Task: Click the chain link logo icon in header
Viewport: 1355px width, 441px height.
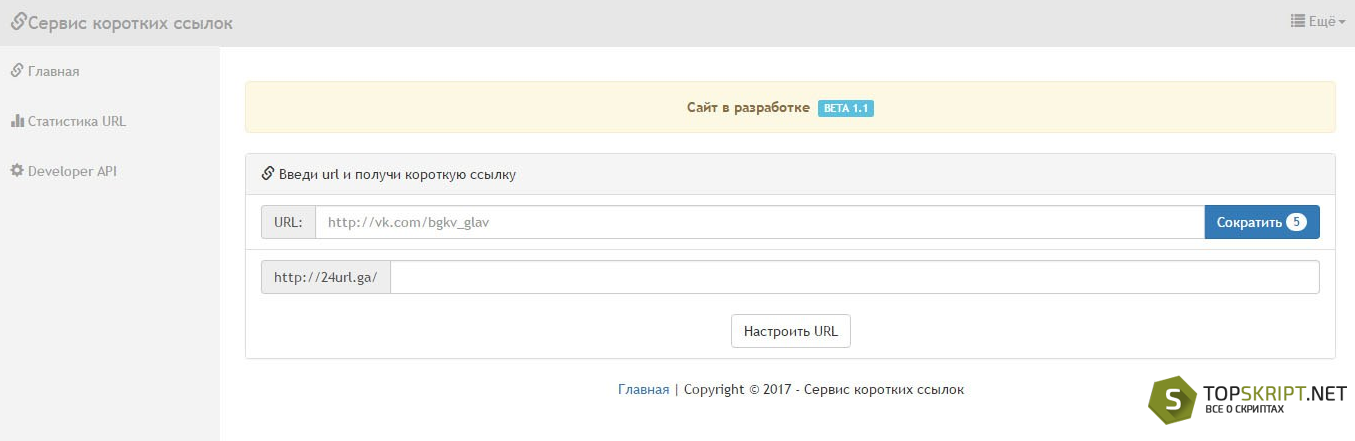Action: coord(18,21)
